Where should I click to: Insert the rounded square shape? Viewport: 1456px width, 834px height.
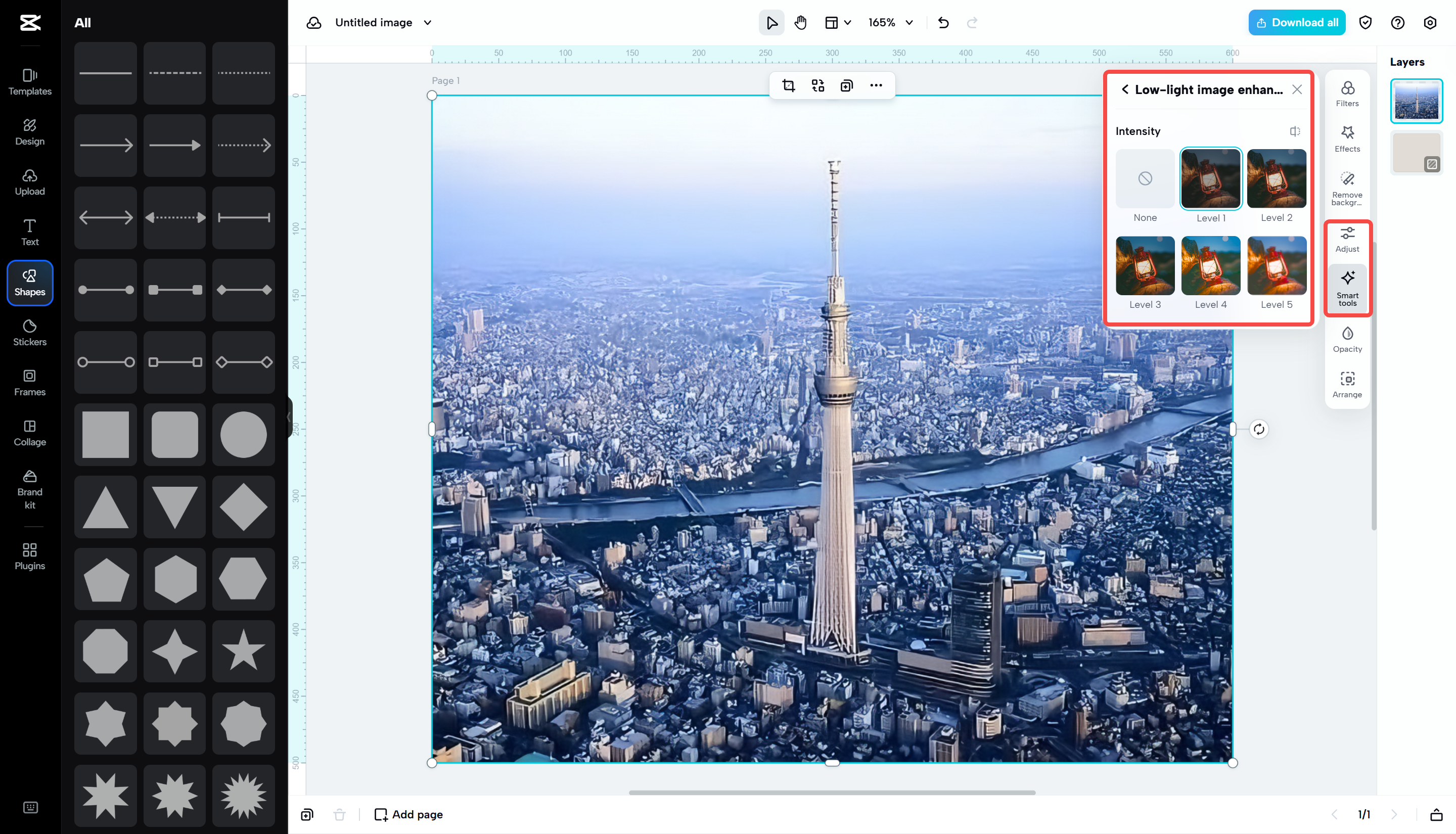(x=175, y=434)
